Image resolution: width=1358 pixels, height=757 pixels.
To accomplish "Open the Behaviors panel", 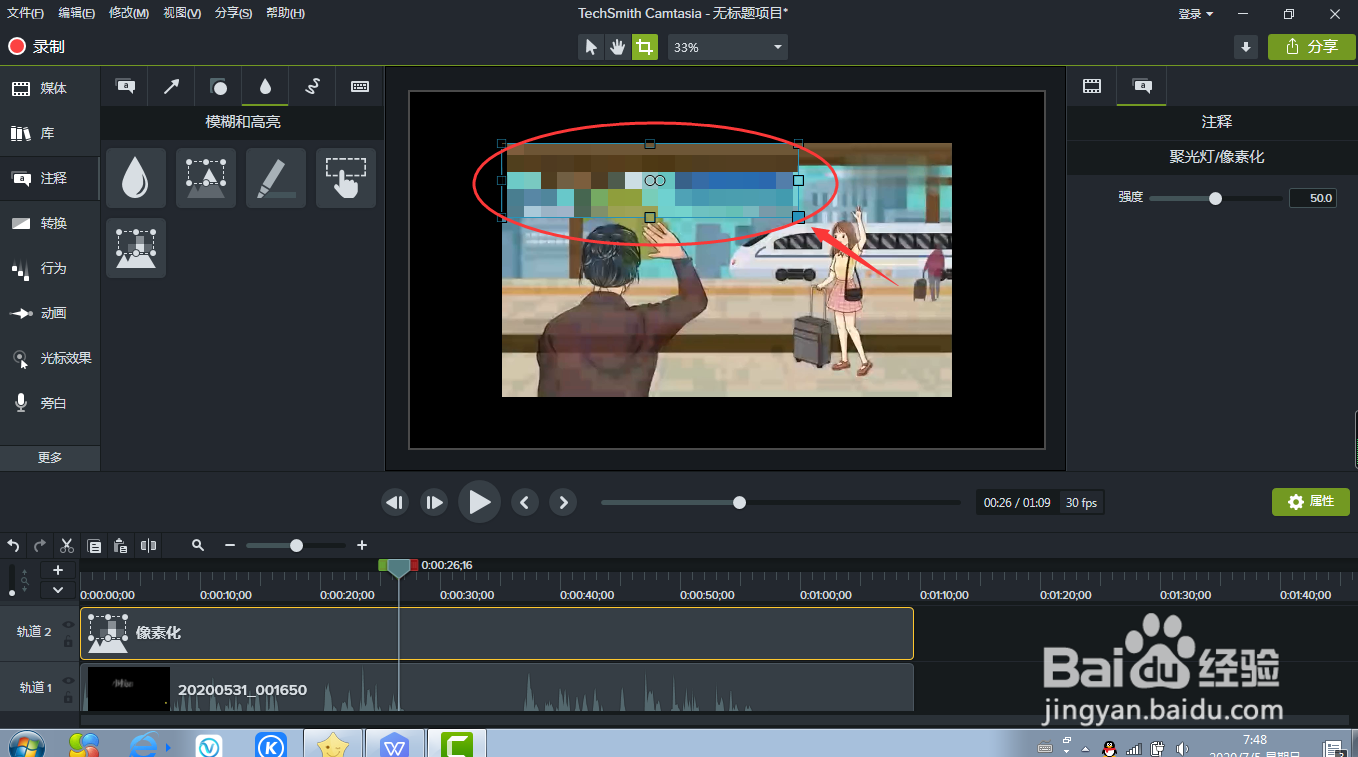I will (x=50, y=268).
